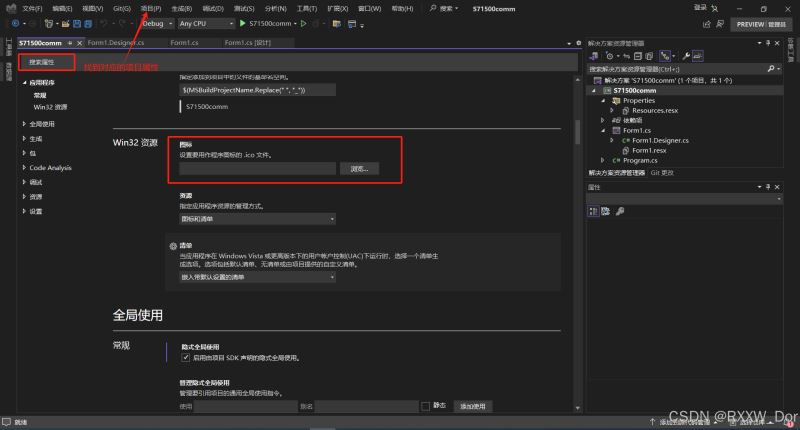Check the 静态 checkbox
The height and width of the screenshot is (430, 800).
click(426, 406)
